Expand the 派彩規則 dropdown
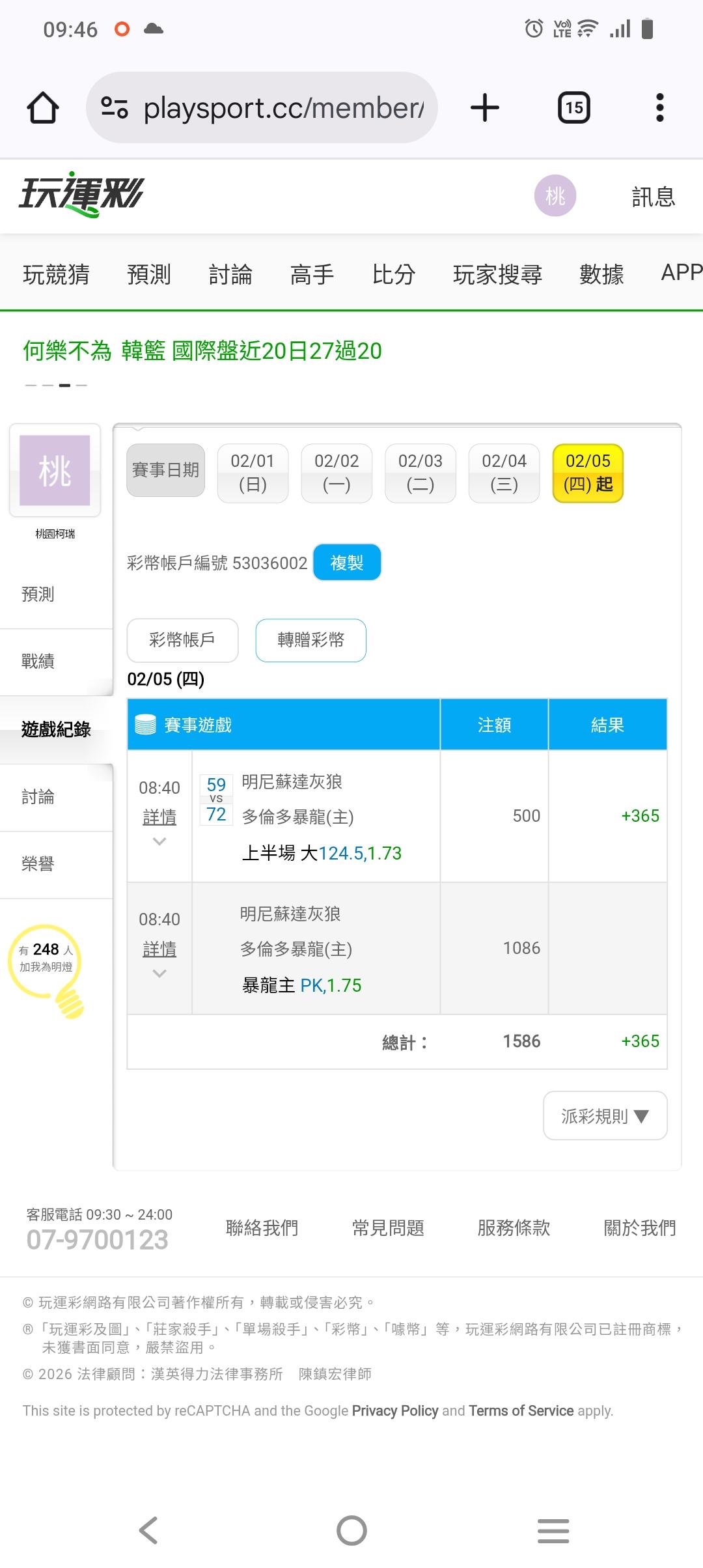The image size is (703, 1568). coord(605,1116)
